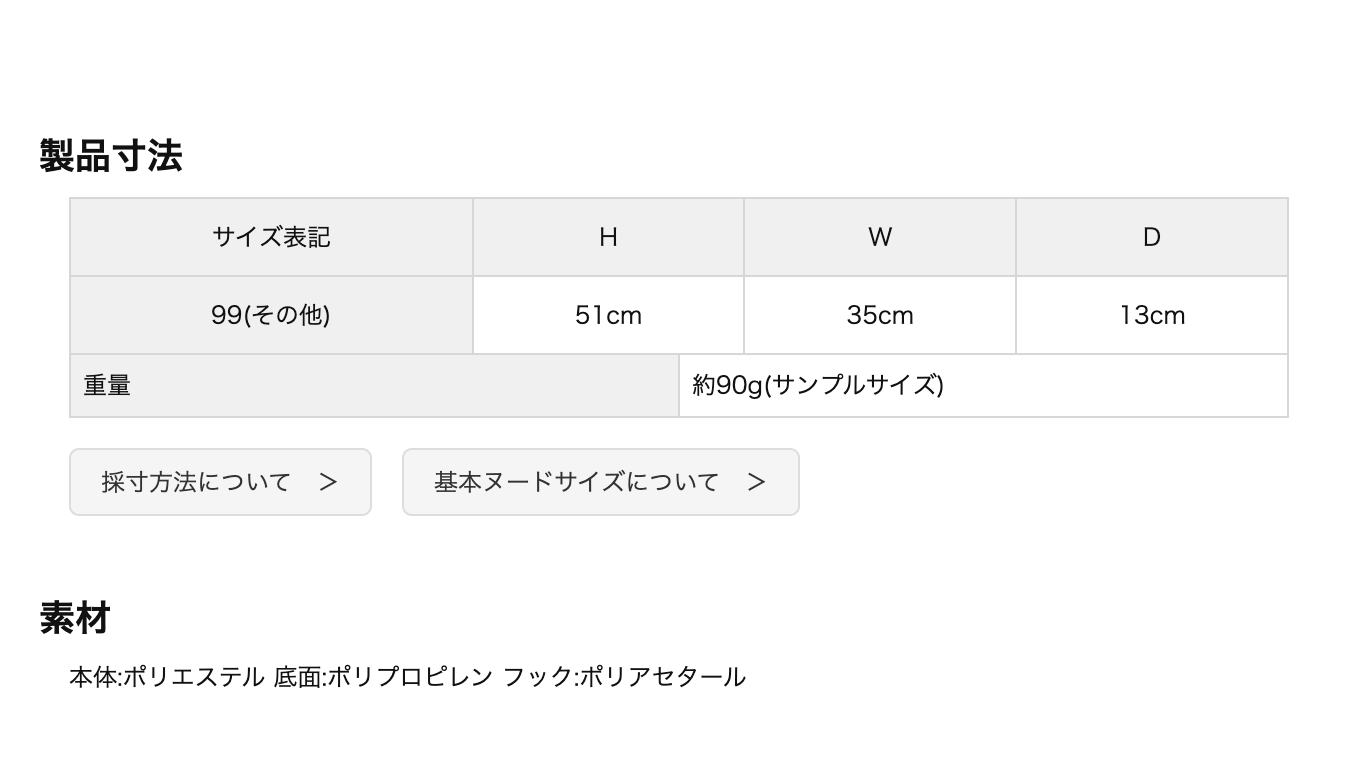Open the 基本ヌードサイズについて button
This screenshot has height=764, width=1366.
click(576, 482)
